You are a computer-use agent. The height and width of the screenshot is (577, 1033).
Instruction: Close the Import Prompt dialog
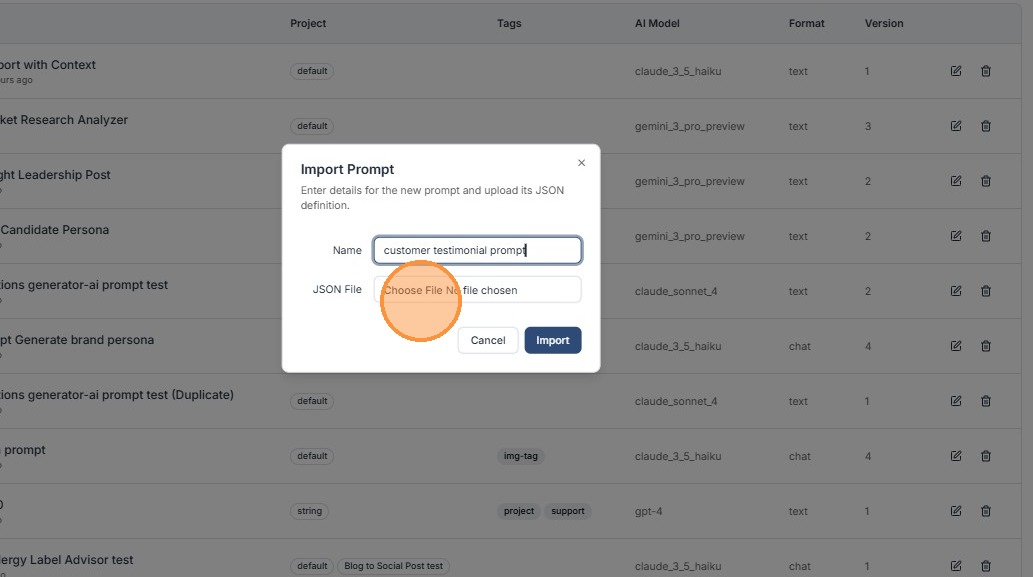click(582, 163)
